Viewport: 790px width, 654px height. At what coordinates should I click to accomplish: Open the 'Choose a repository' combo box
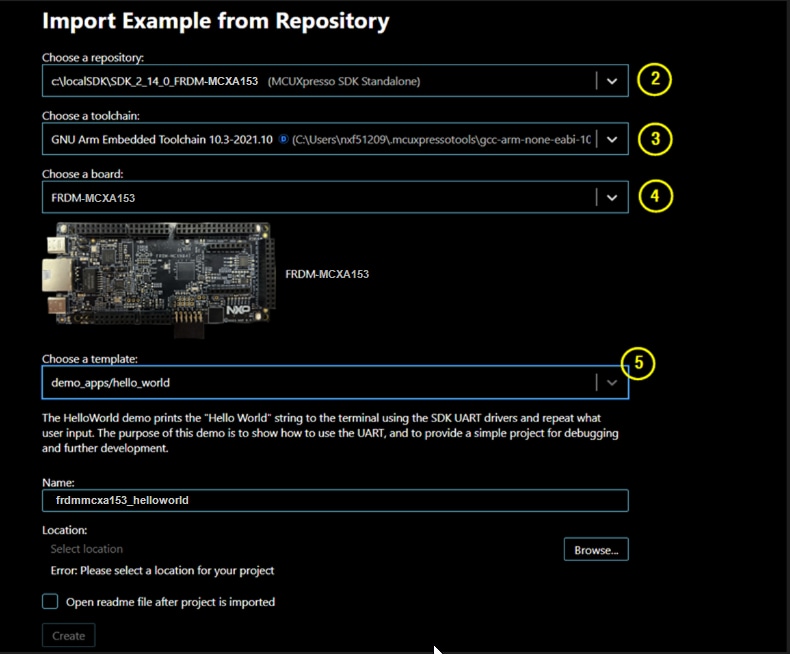(x=318, y=81)
